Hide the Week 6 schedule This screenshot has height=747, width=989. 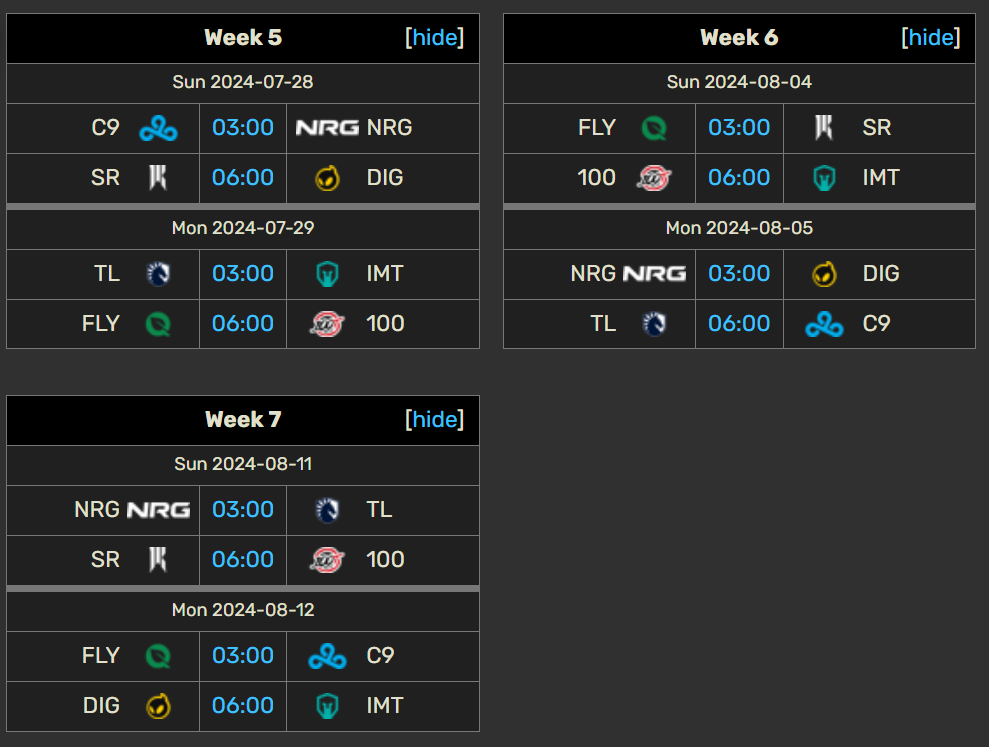[931, 38]
